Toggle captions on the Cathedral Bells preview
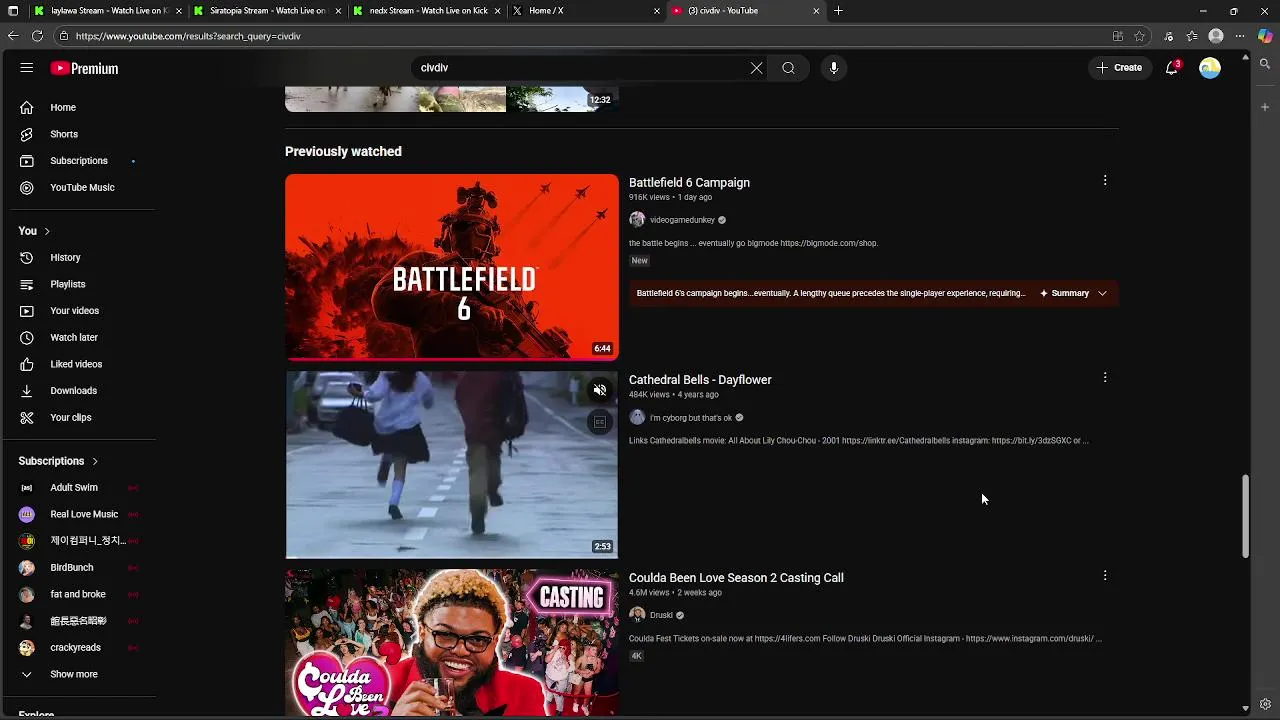1280x720 pixels. (600, 422)
